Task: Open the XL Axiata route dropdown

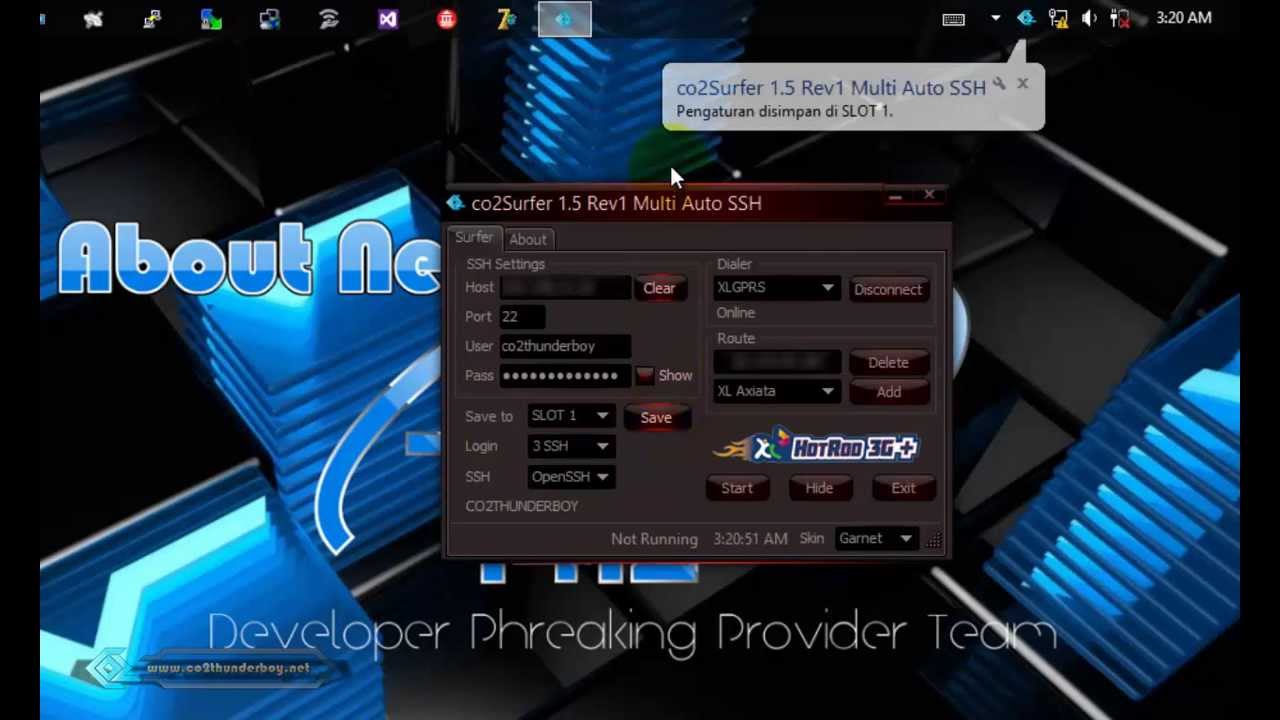Action: (x=776, y=391)
